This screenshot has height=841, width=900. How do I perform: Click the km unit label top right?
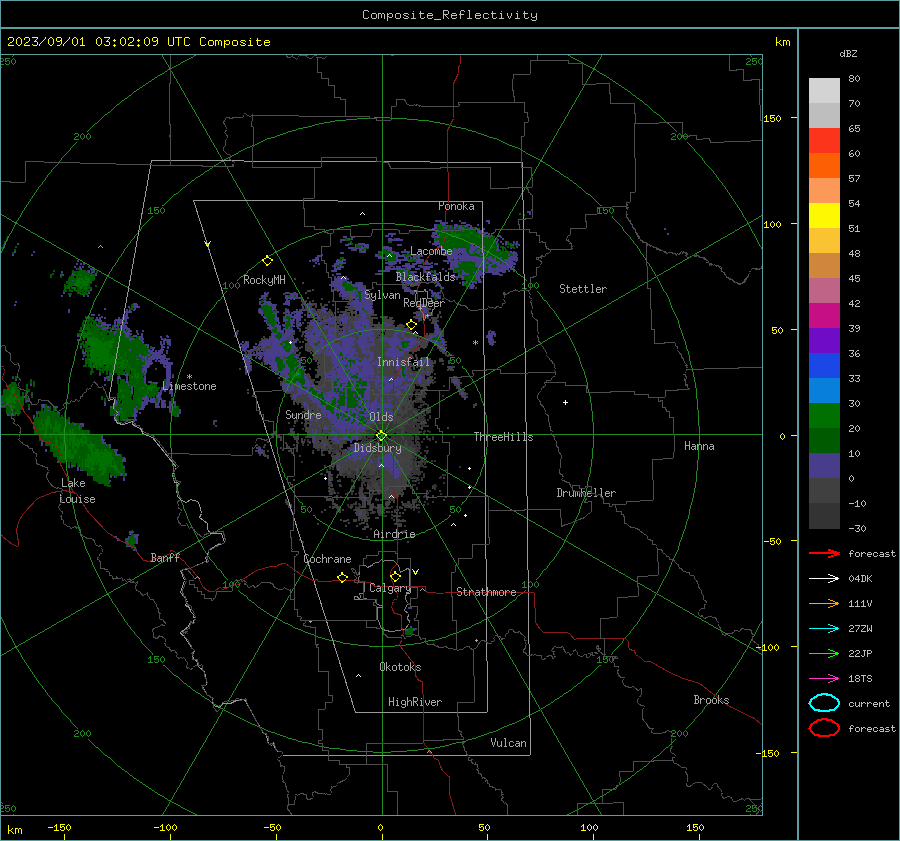pos(782,42)
